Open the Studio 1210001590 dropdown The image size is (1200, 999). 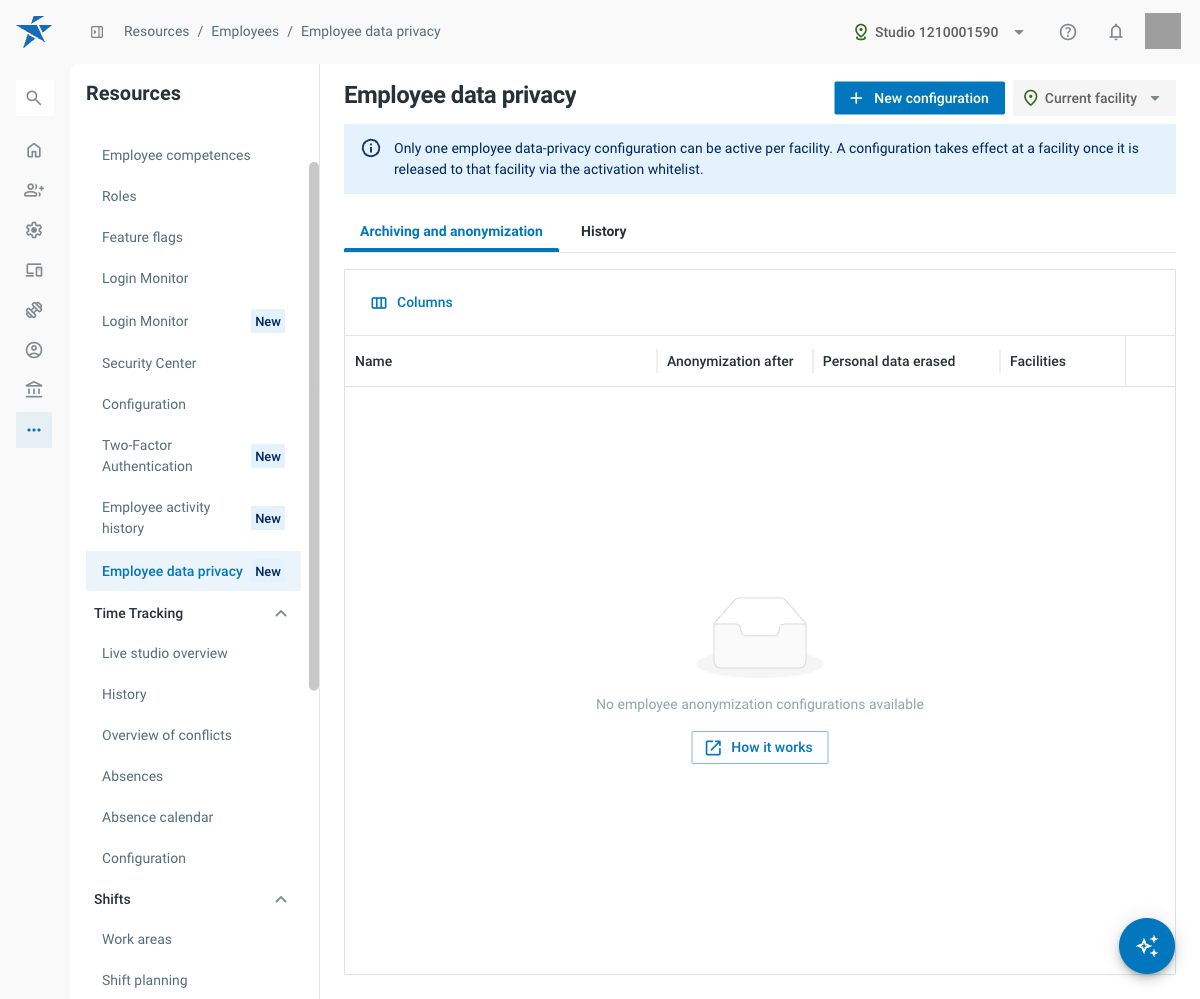point(939,32)
